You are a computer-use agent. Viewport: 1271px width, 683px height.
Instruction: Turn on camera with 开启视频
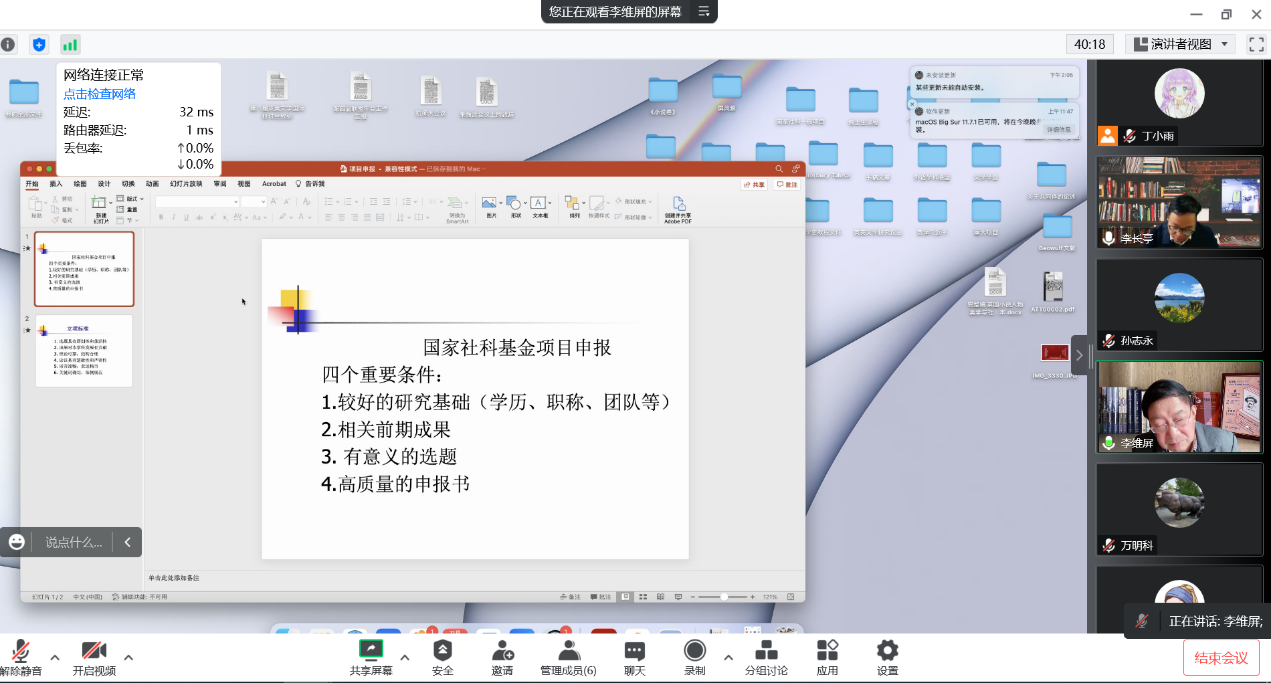coord(94,657)
